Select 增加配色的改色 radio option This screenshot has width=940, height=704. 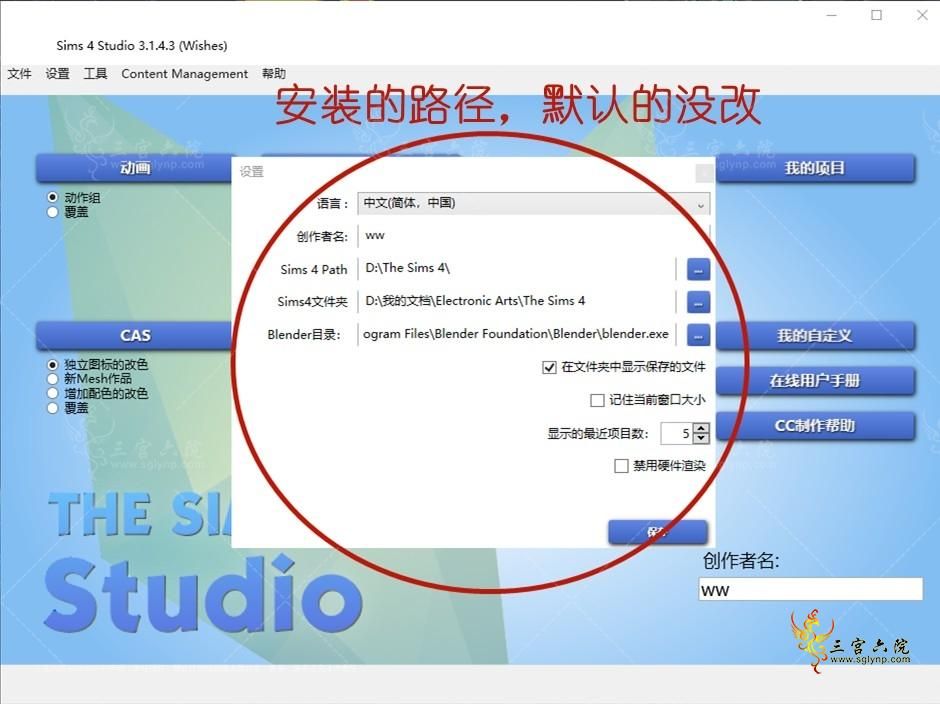coord(53,393)
